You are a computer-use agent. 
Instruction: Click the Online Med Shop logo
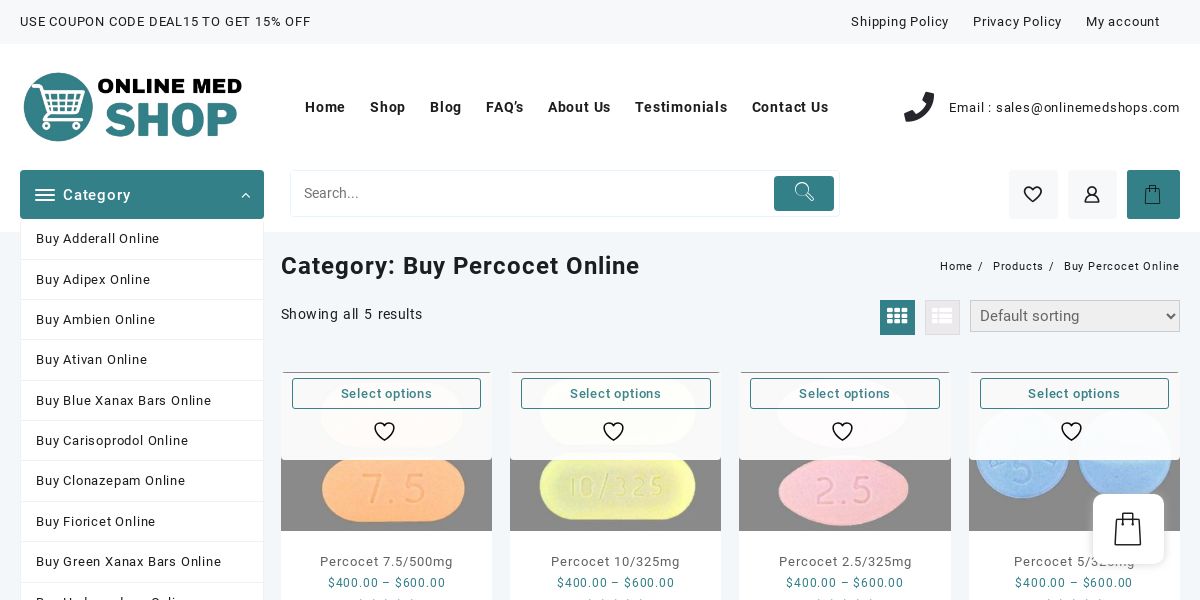133,107
